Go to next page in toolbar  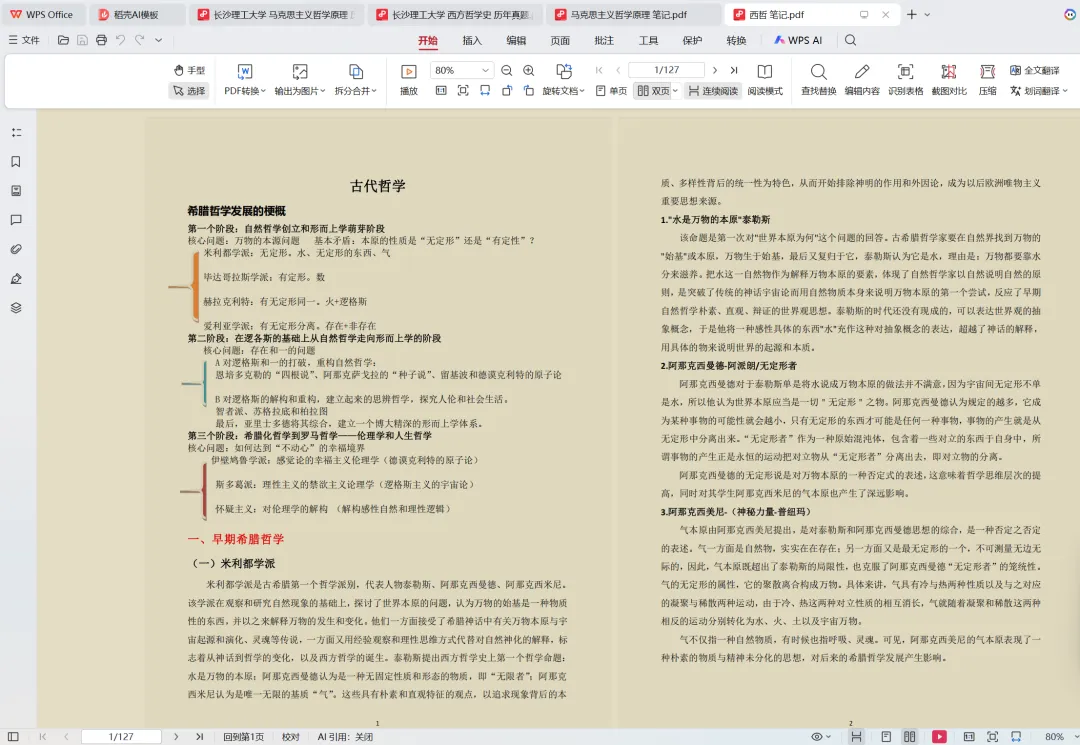click(x=715, y=70)
